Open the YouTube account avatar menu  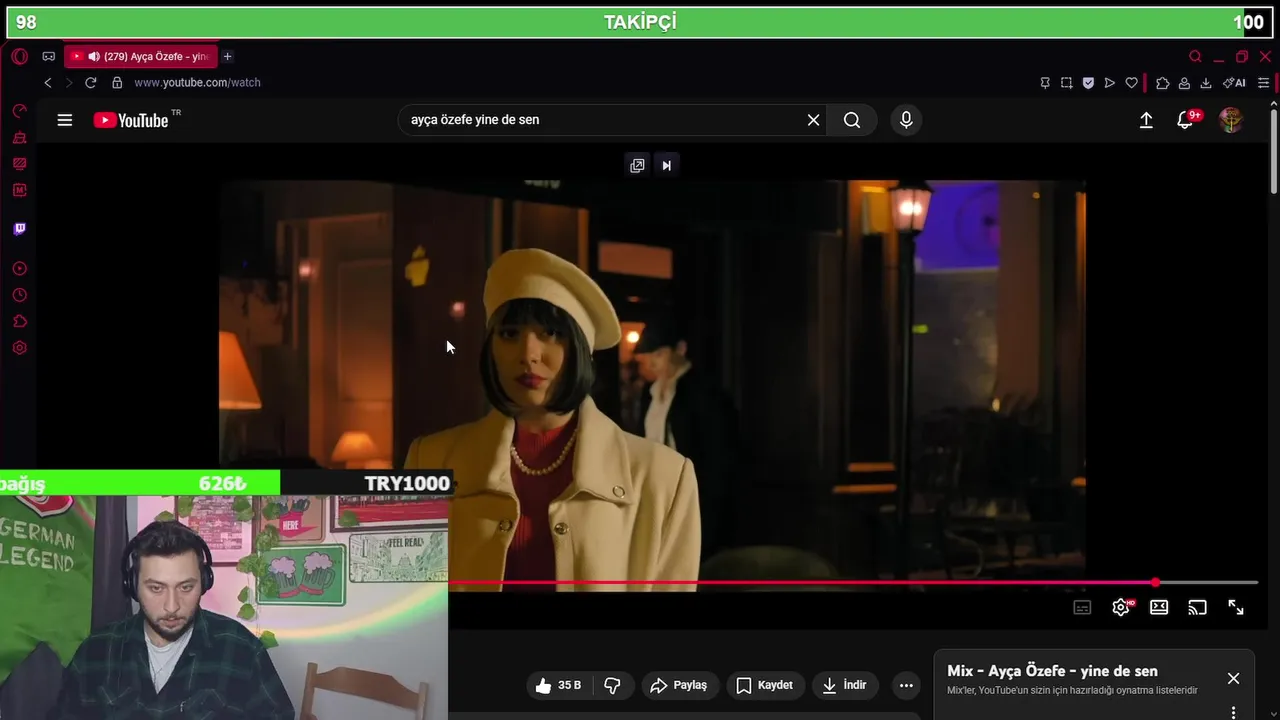pyautogui.click(x=1231, y=120)
